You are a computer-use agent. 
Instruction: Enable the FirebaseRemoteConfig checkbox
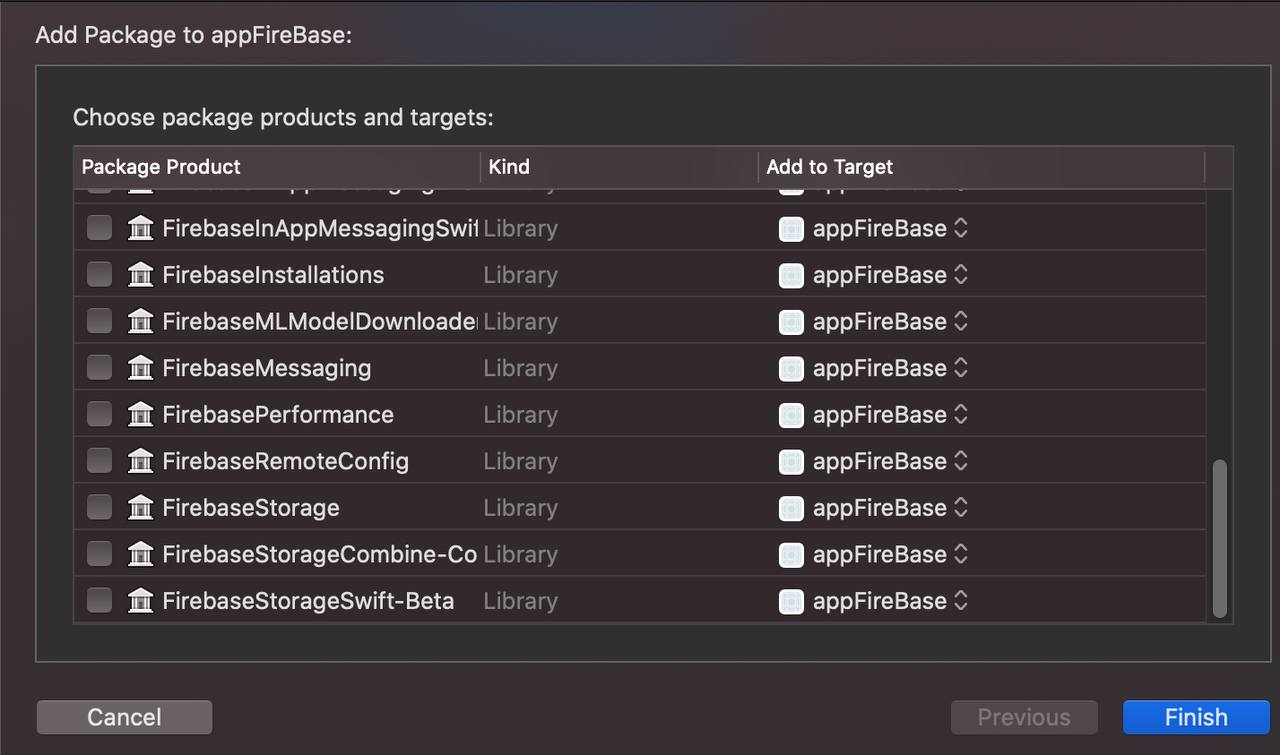pos(99,460)
